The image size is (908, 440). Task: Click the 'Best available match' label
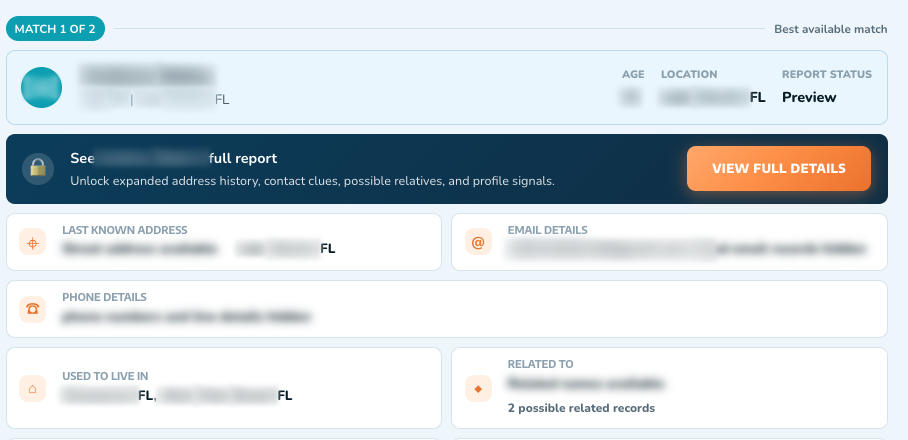tap(831, 29)
